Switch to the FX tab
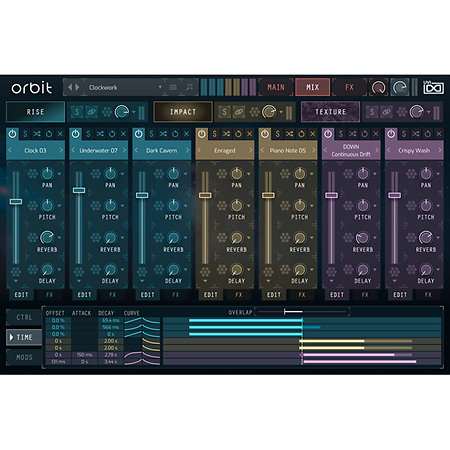The image size is (450, 450). (349, 87)
